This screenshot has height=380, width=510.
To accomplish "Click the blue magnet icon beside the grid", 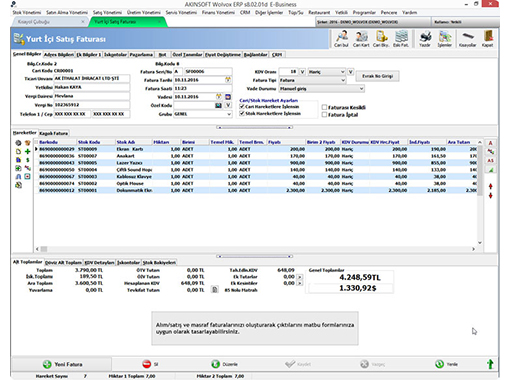I will pos(18,177).
